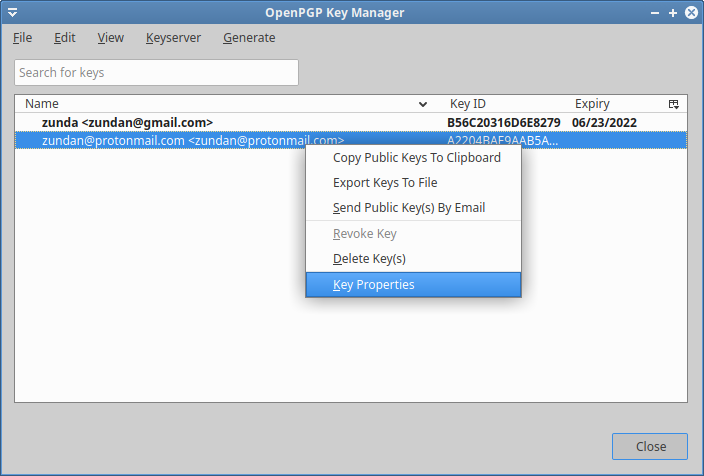Image resolution: width=704 pixels, height=476 pixels.
Task: Click the Search for keys field
Action: click(156, 72)
